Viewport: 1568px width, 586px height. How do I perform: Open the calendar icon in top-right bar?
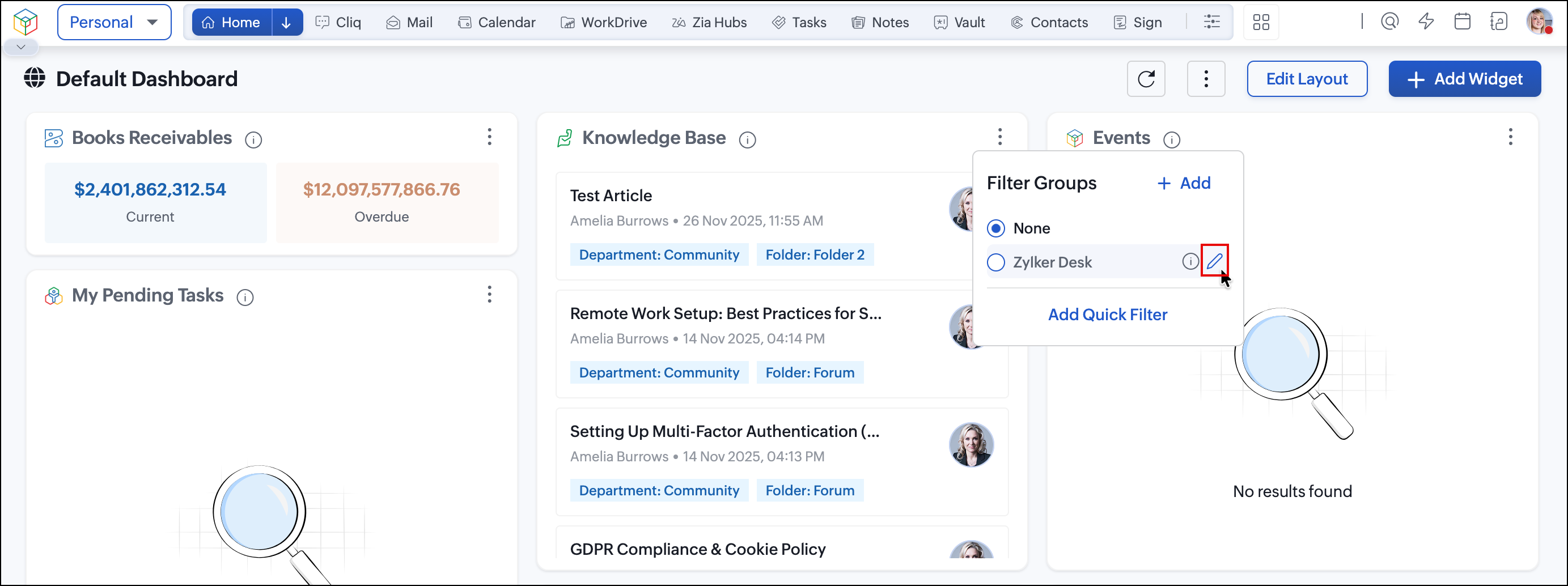point(1462,22)
